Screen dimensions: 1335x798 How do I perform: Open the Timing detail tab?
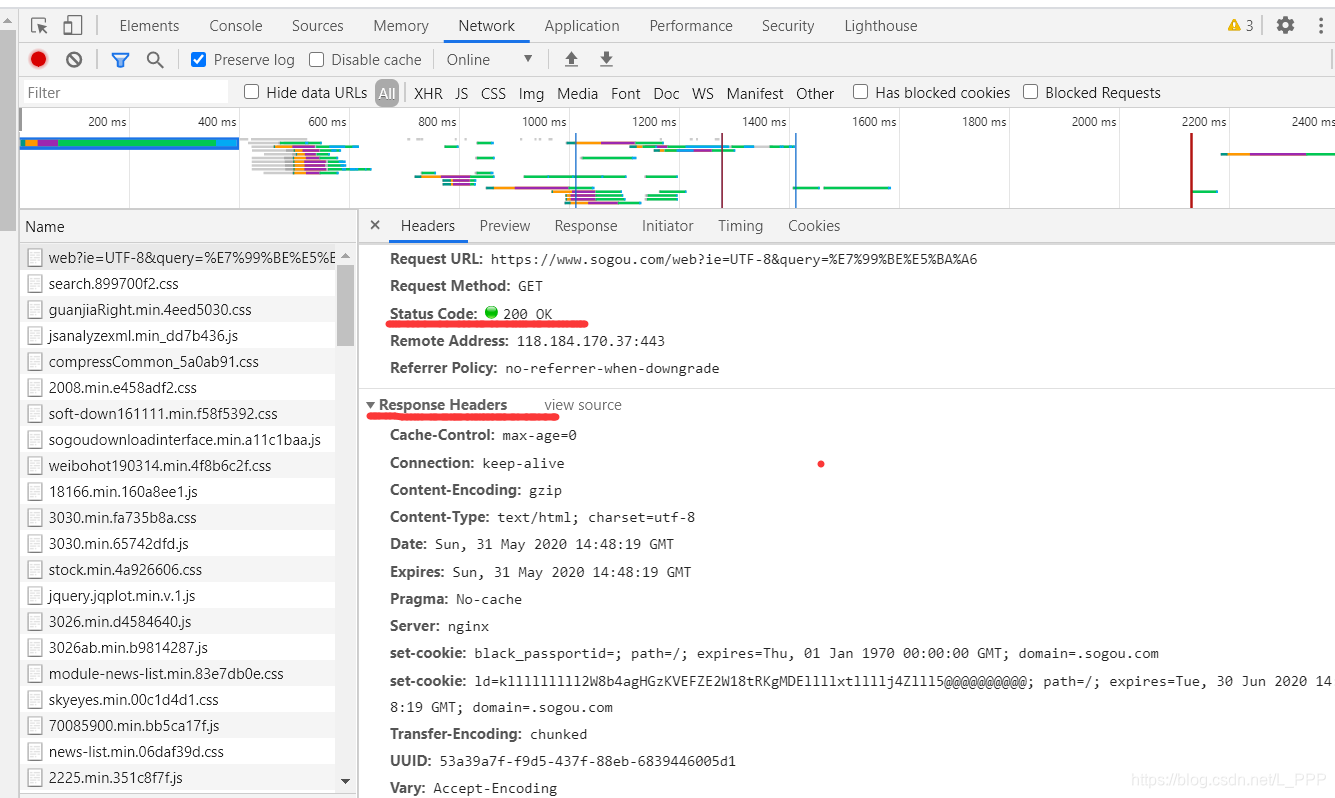740,226
